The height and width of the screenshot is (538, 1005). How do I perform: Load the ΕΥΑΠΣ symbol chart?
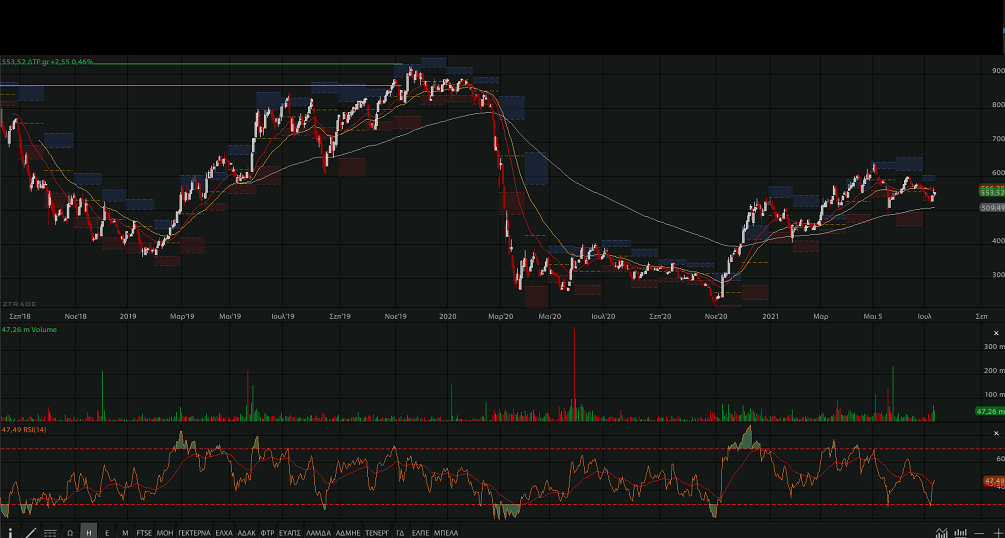click(290, 532)
